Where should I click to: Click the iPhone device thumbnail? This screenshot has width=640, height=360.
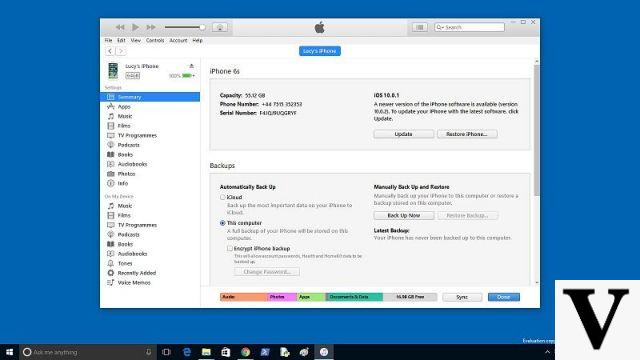113,71
